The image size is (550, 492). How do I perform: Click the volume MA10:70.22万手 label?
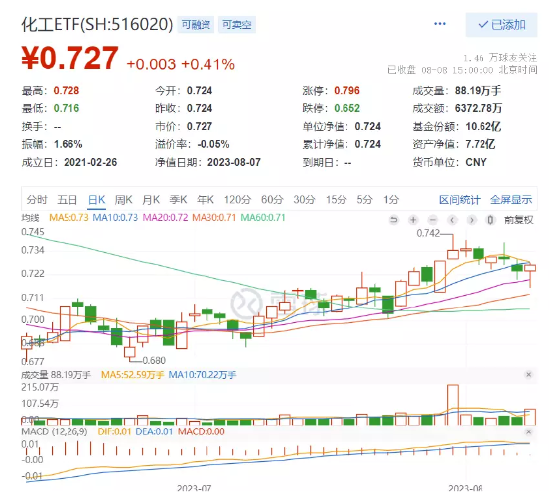pos(202,375)
